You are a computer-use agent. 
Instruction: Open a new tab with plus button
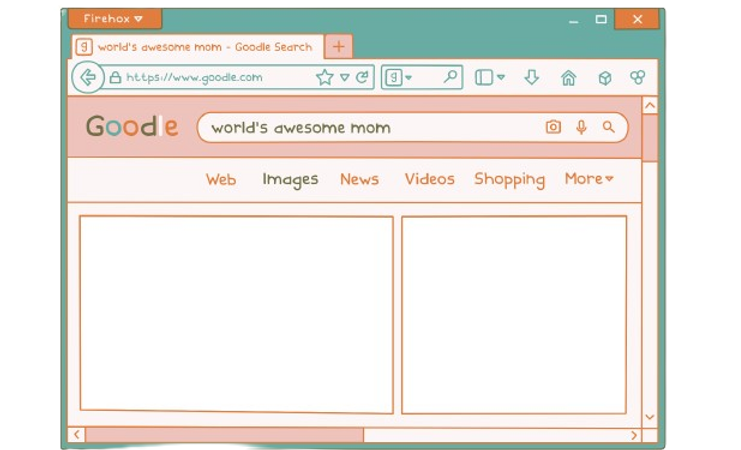click(x=338, y=47)
